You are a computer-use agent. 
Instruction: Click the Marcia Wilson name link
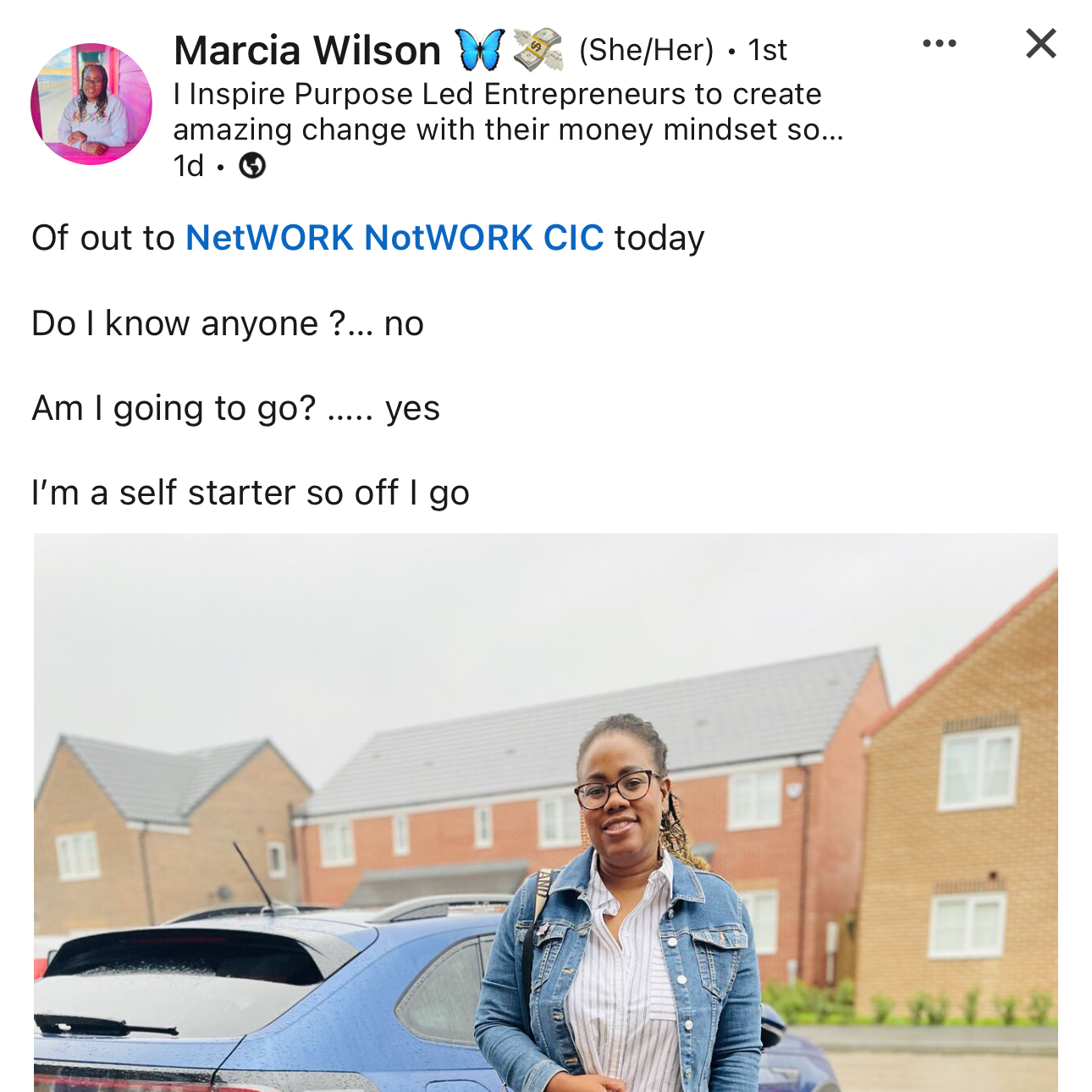point(307,50)
